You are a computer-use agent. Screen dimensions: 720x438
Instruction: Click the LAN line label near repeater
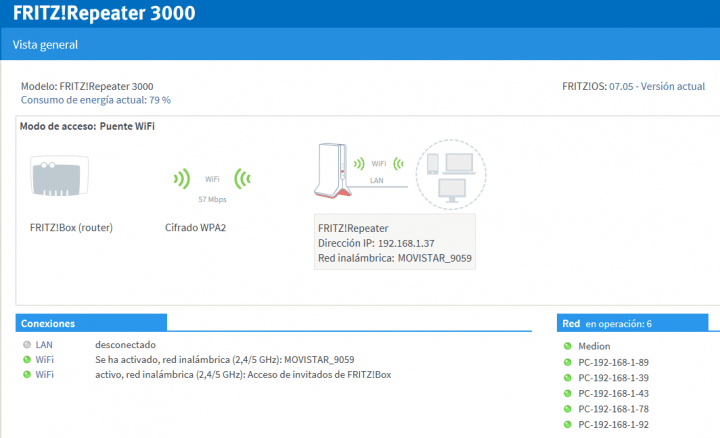(x=377, y=180)
